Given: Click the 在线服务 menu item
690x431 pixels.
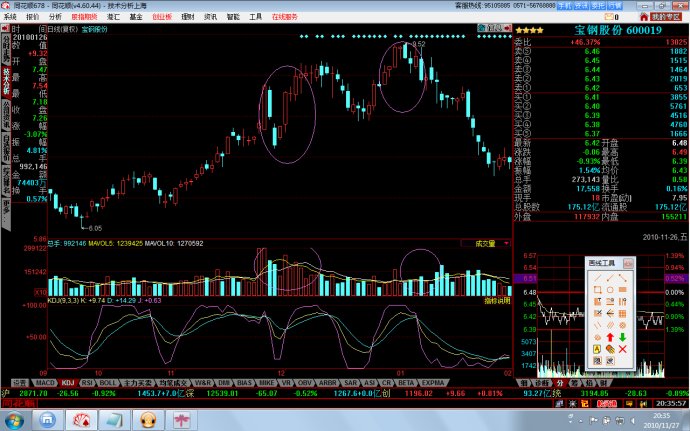Looking at the screenshot, I should 286,17.
